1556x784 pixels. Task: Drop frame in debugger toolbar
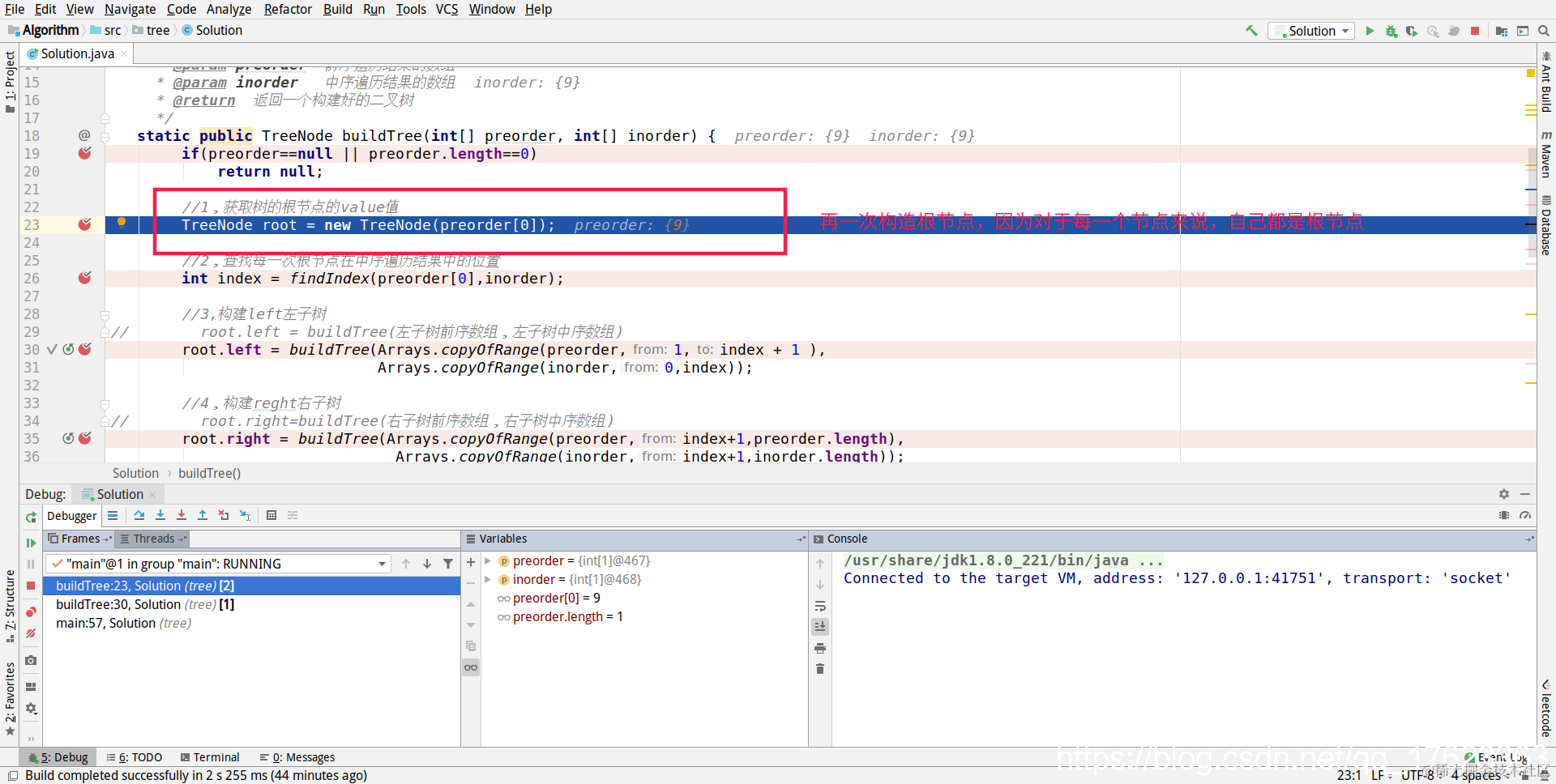pos(224,515)
